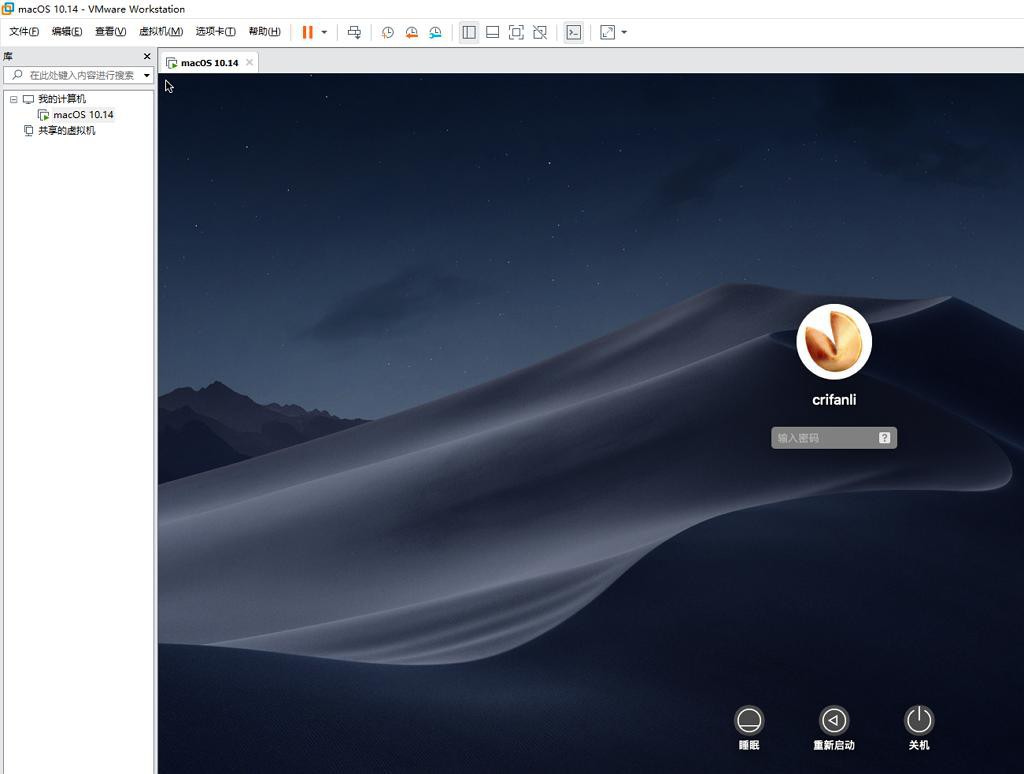The image size is (1024, 774).
Task: Select 我的计算机 in the library tree
Action: click(61, 99)
